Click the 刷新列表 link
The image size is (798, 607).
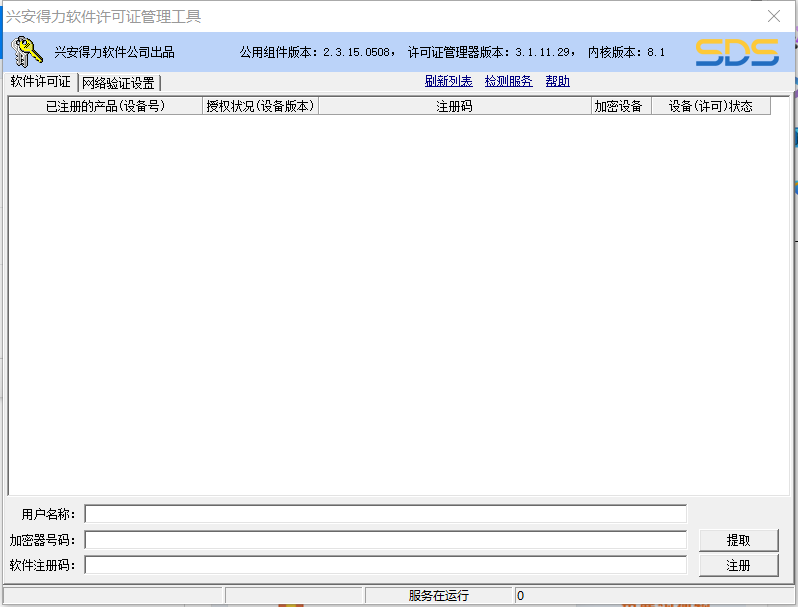coord(448,81)
